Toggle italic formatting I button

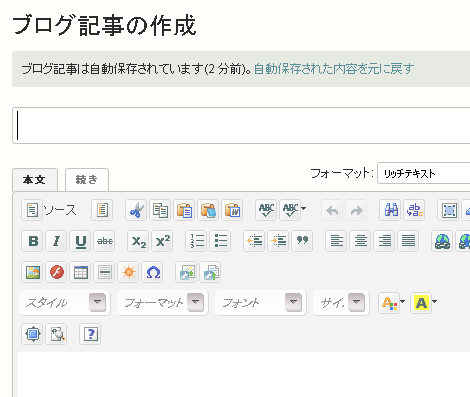(x=56, y=241)
